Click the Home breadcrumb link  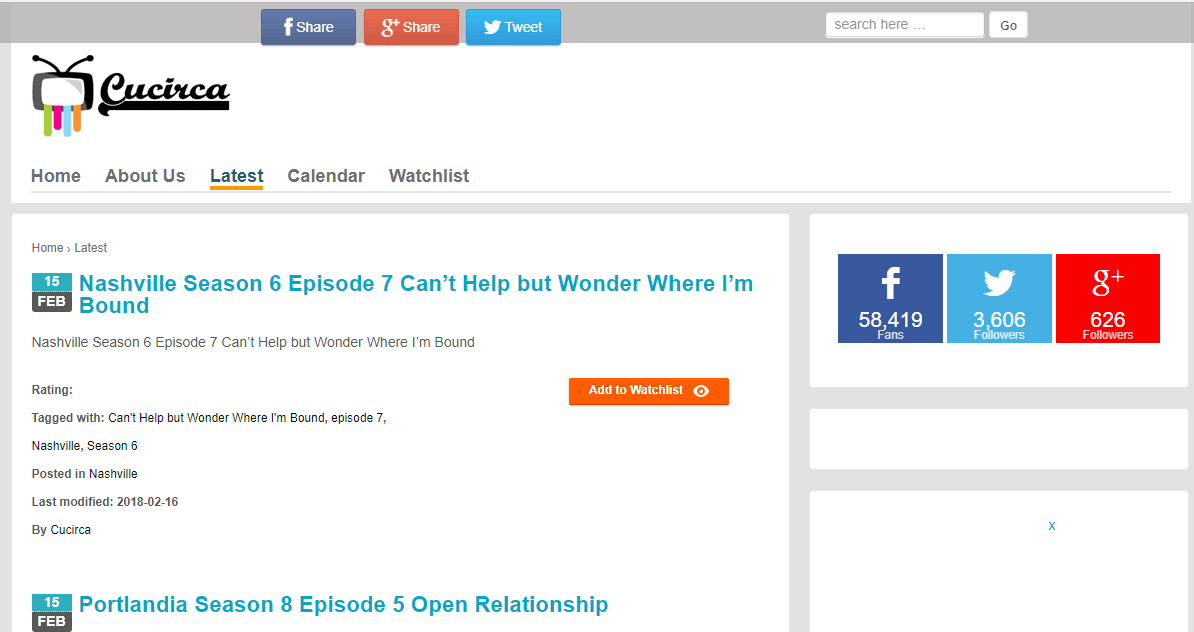[x=47, y=248]
